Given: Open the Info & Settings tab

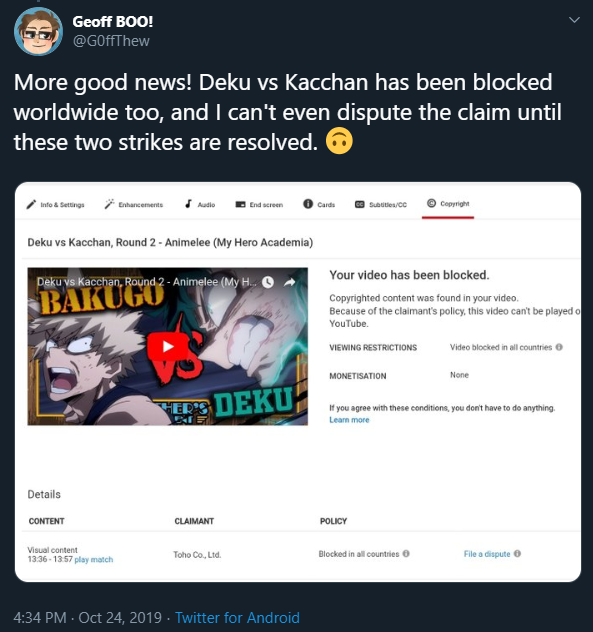Looking at the screenshot, I should point(55,204).
